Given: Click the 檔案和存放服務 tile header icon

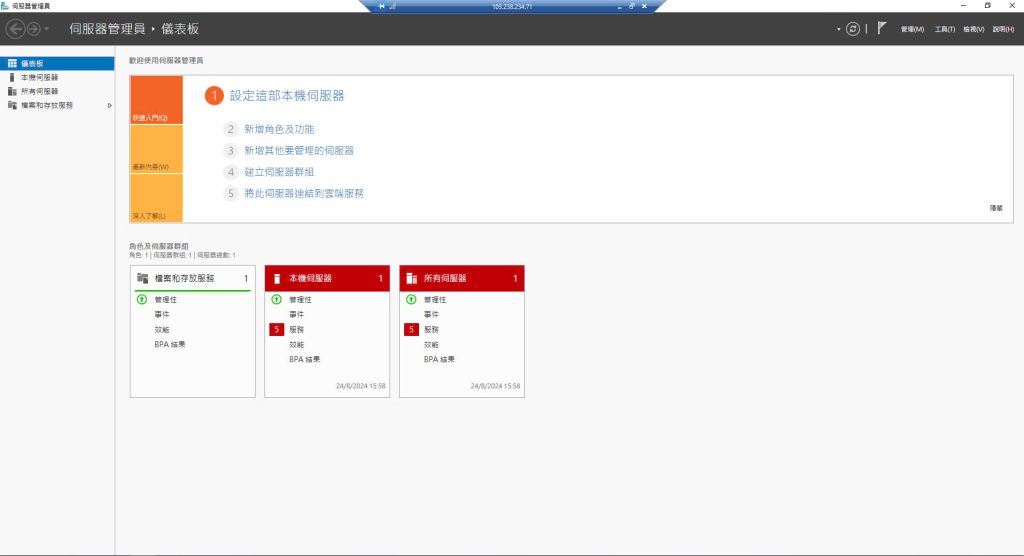Looking at the screenshot, I should coord(142,278).
